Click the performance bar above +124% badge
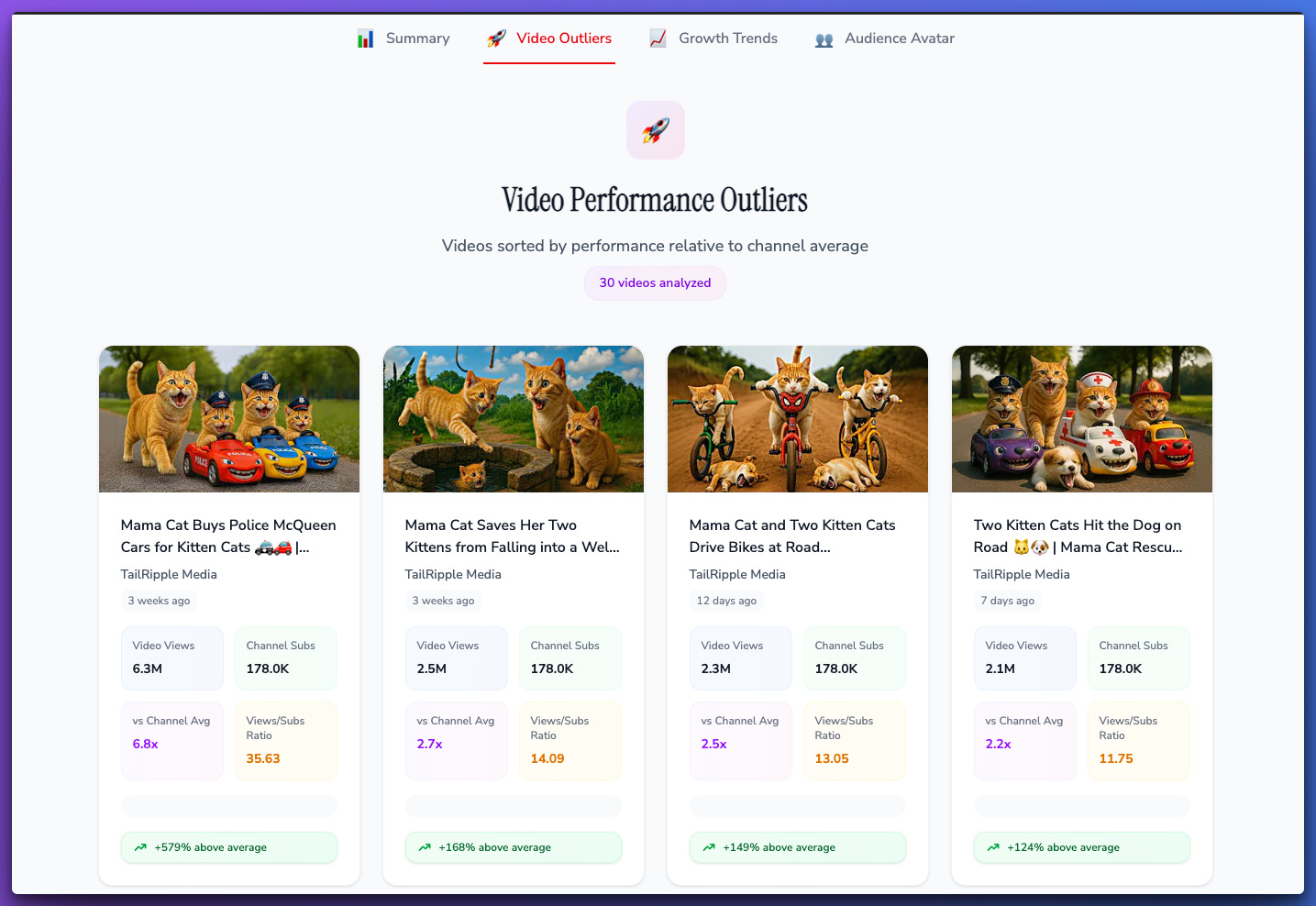This screenshot has height=906, width=1316. pyautogui.click(x=1082, y=806)
